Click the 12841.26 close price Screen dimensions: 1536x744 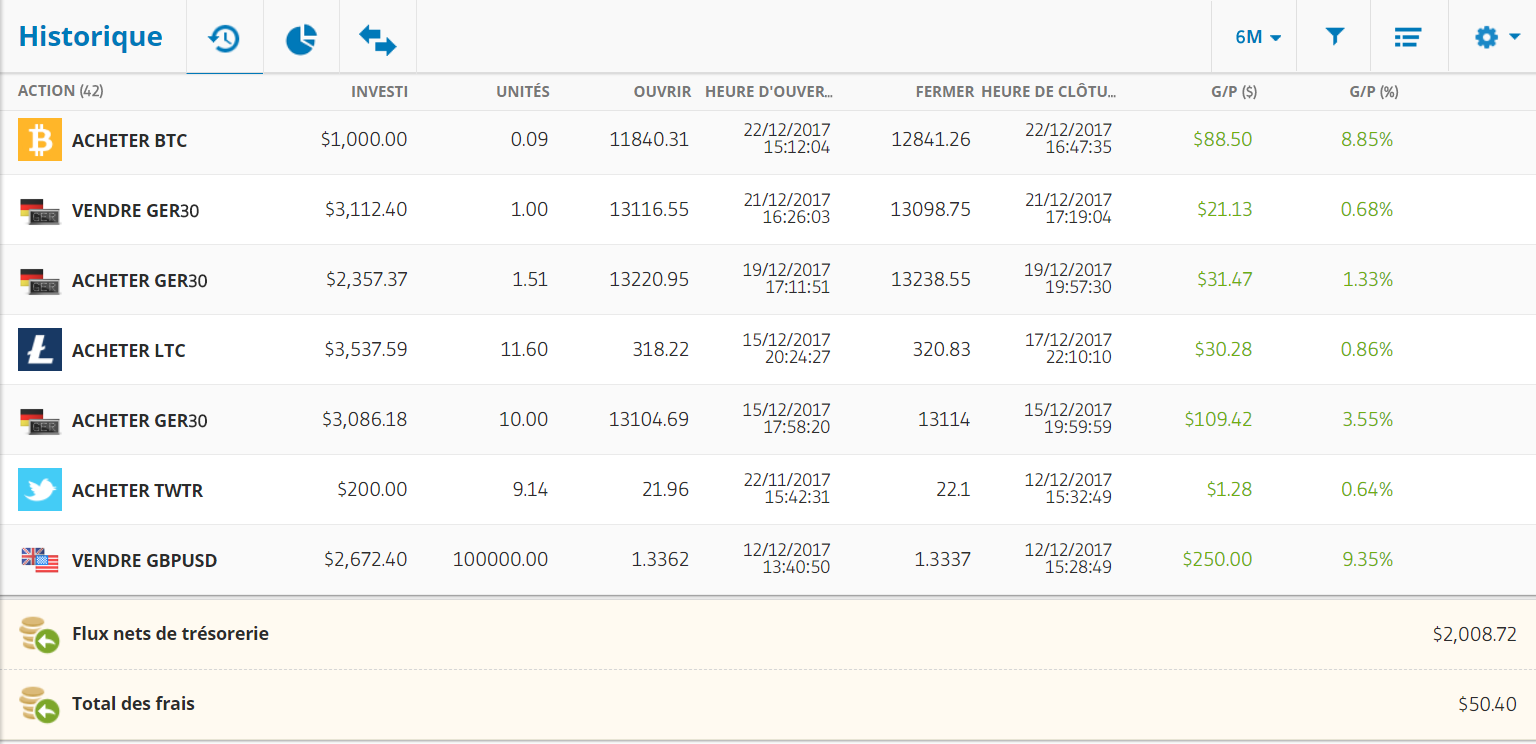[931, 140]
